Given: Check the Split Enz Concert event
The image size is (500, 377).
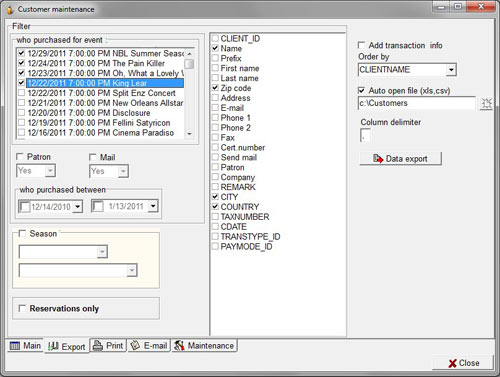Looking at the screenshot, I should coord(22,93).
